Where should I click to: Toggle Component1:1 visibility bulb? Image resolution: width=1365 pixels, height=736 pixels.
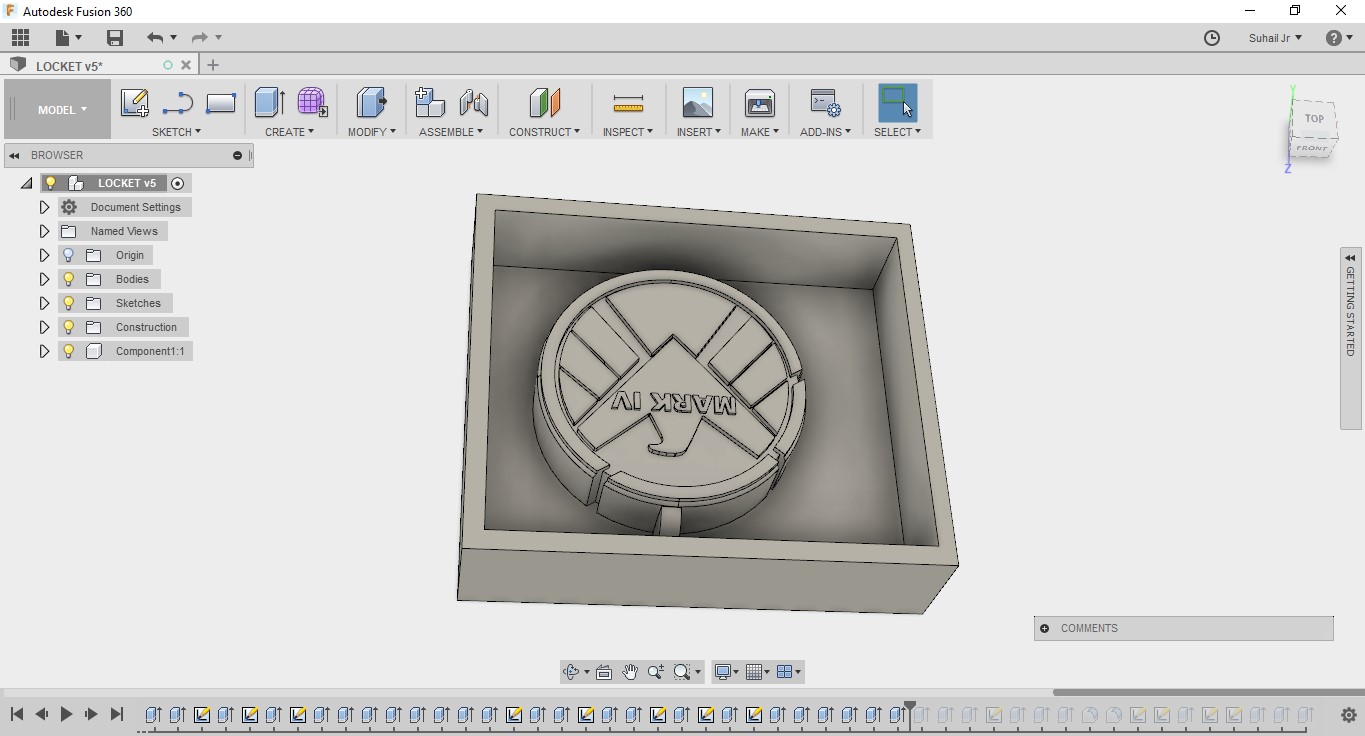tap(69, 351)
